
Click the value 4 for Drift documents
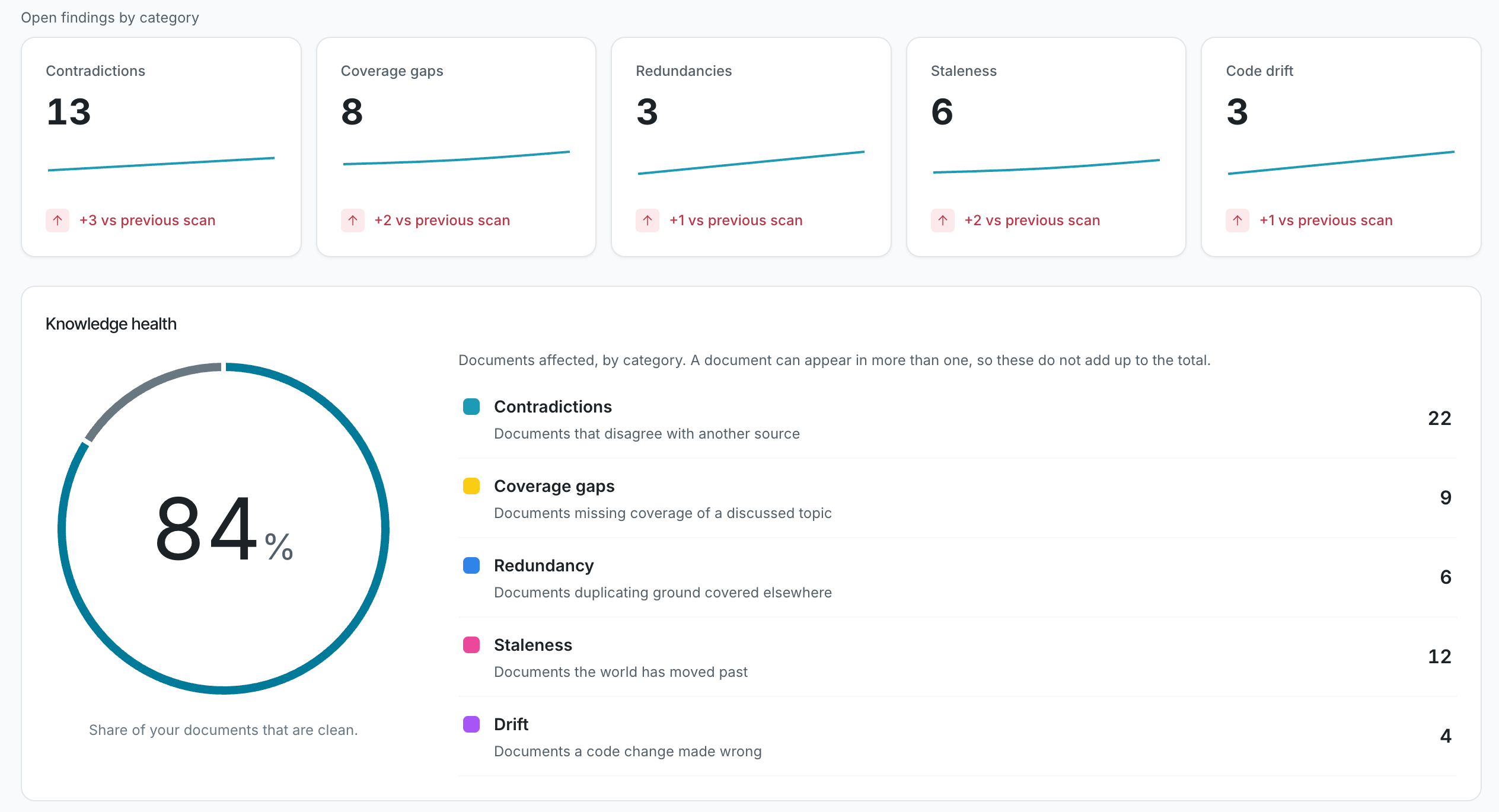click(1446, 736)
